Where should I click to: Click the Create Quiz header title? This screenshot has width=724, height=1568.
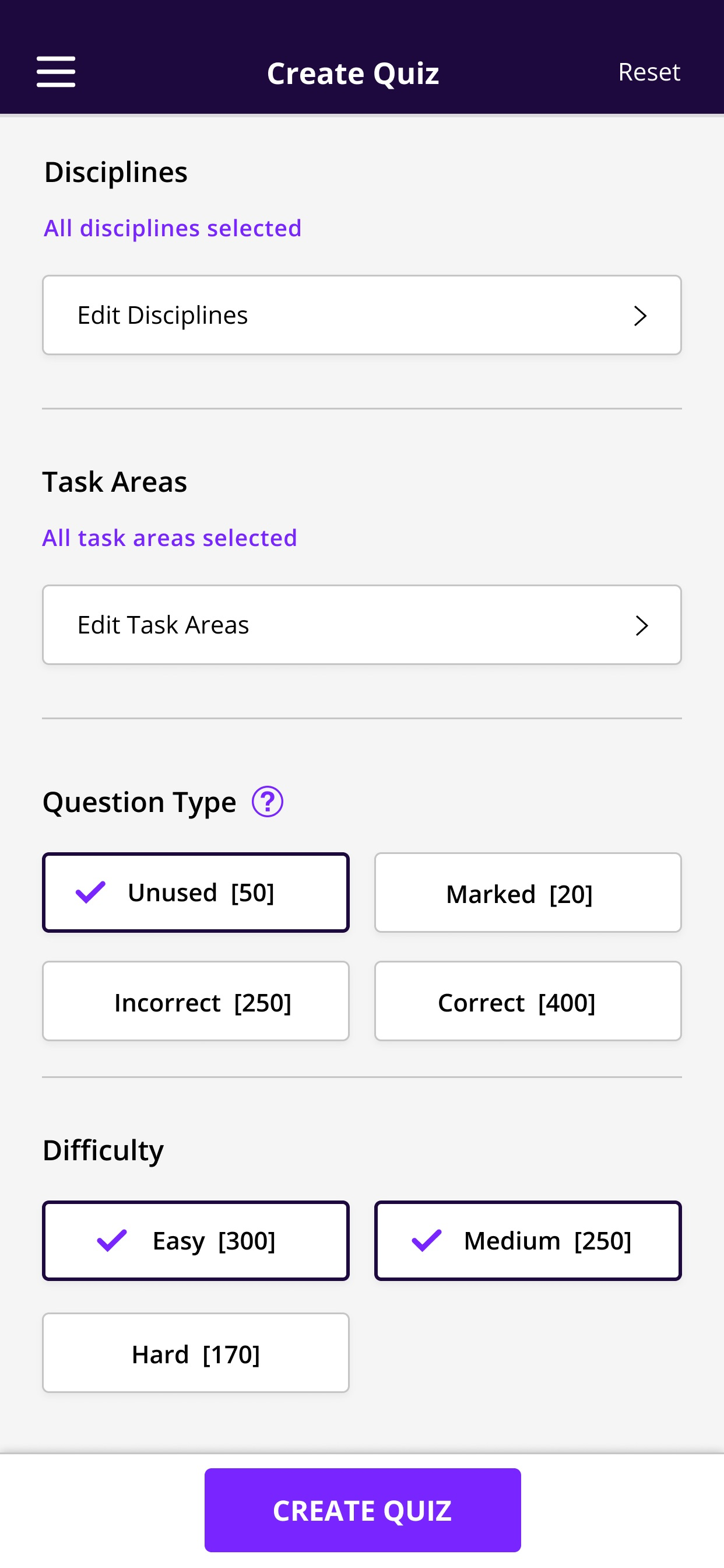353,73
